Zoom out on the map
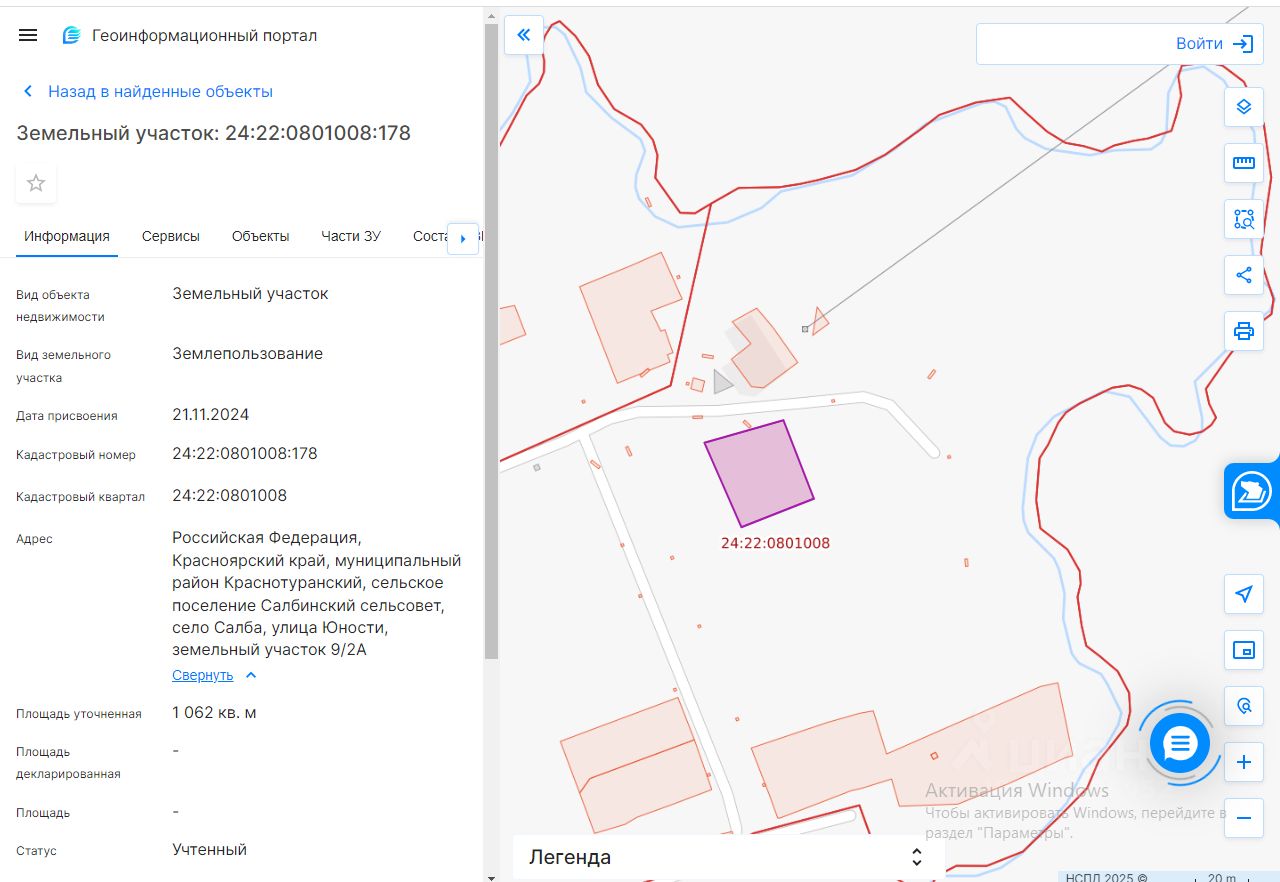Screen dimensions: 1280x882 [1244, 818]
